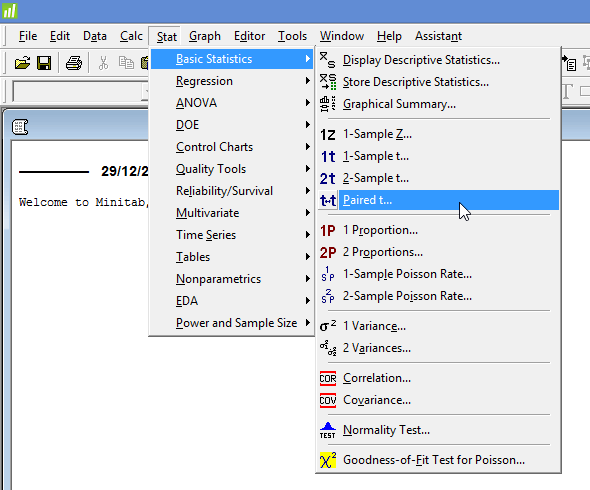
Task: Click the toolbar combo box field
Action: (80, 91)
